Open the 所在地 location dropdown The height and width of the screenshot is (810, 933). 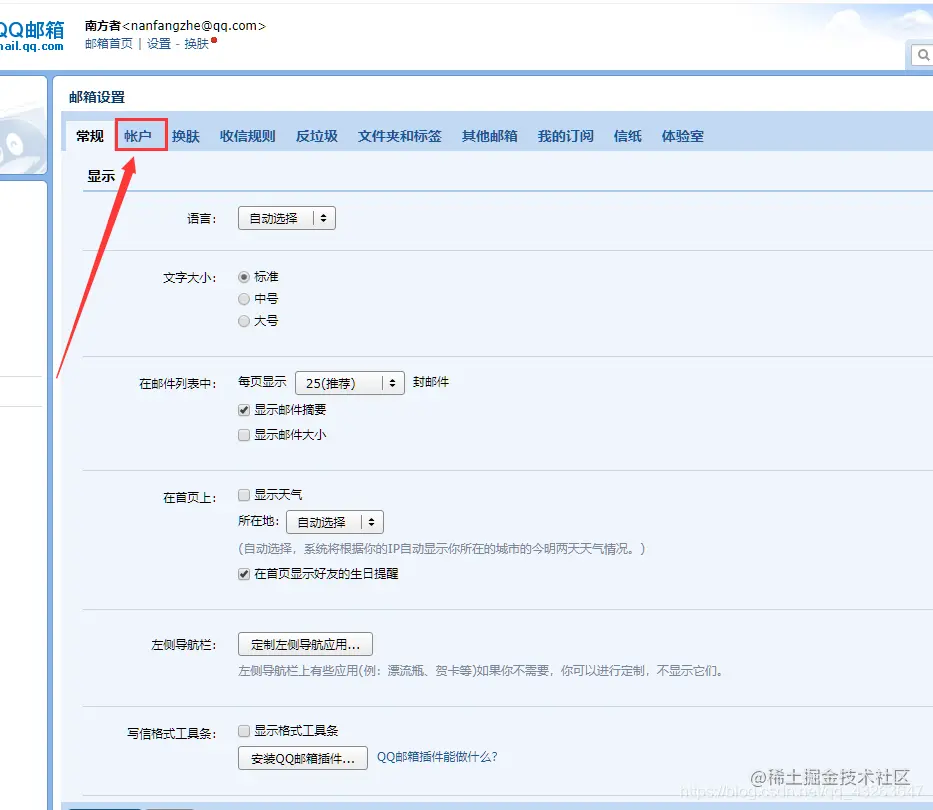[334, 521]
